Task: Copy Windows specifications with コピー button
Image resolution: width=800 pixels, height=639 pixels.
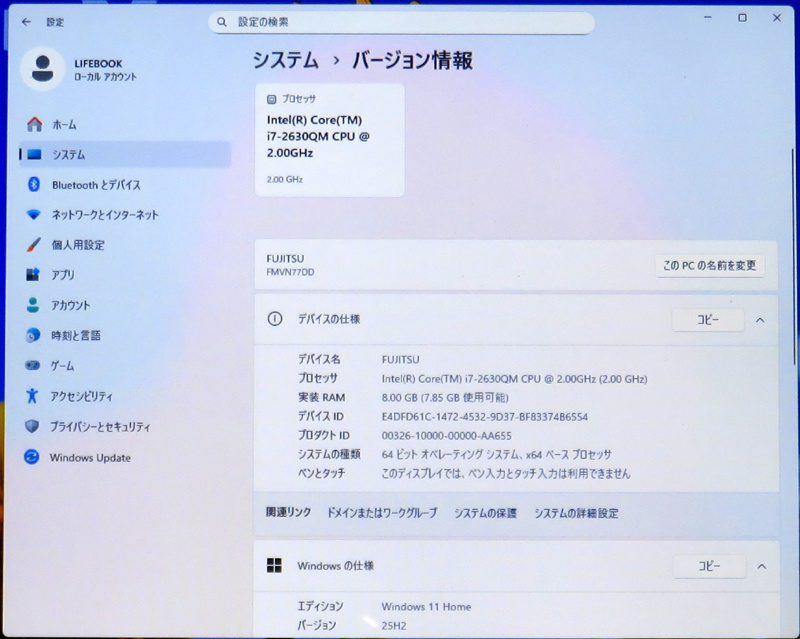Action: 709,566
